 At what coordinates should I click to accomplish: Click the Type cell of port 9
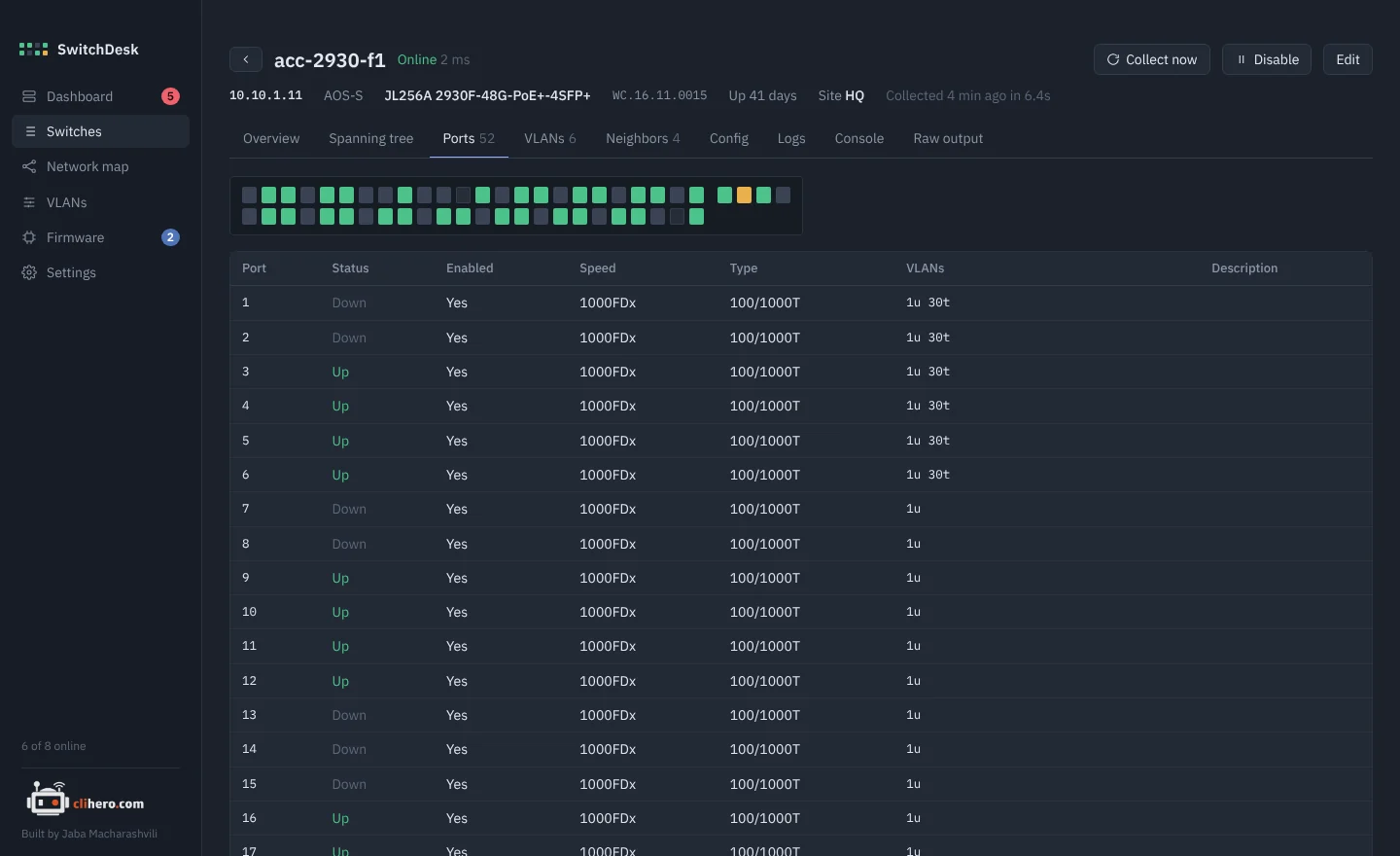coord(765,578)
